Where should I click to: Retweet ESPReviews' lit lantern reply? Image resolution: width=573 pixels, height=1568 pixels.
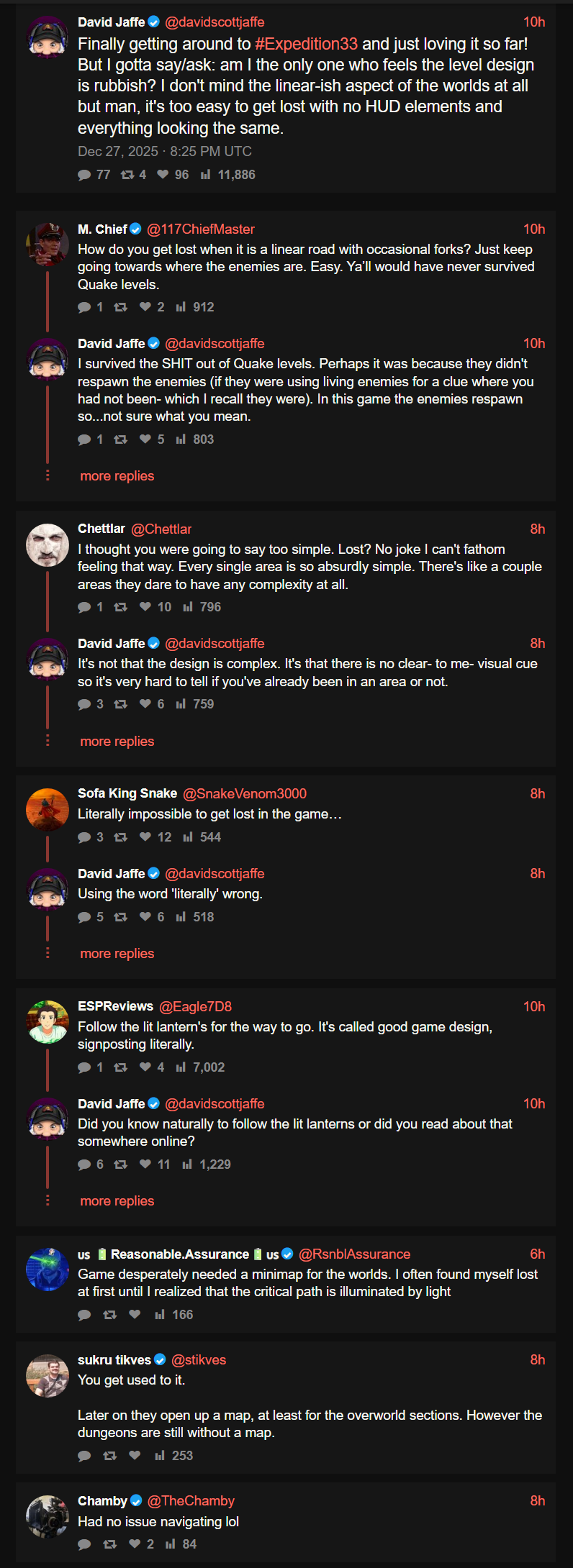click(121, 1067)
